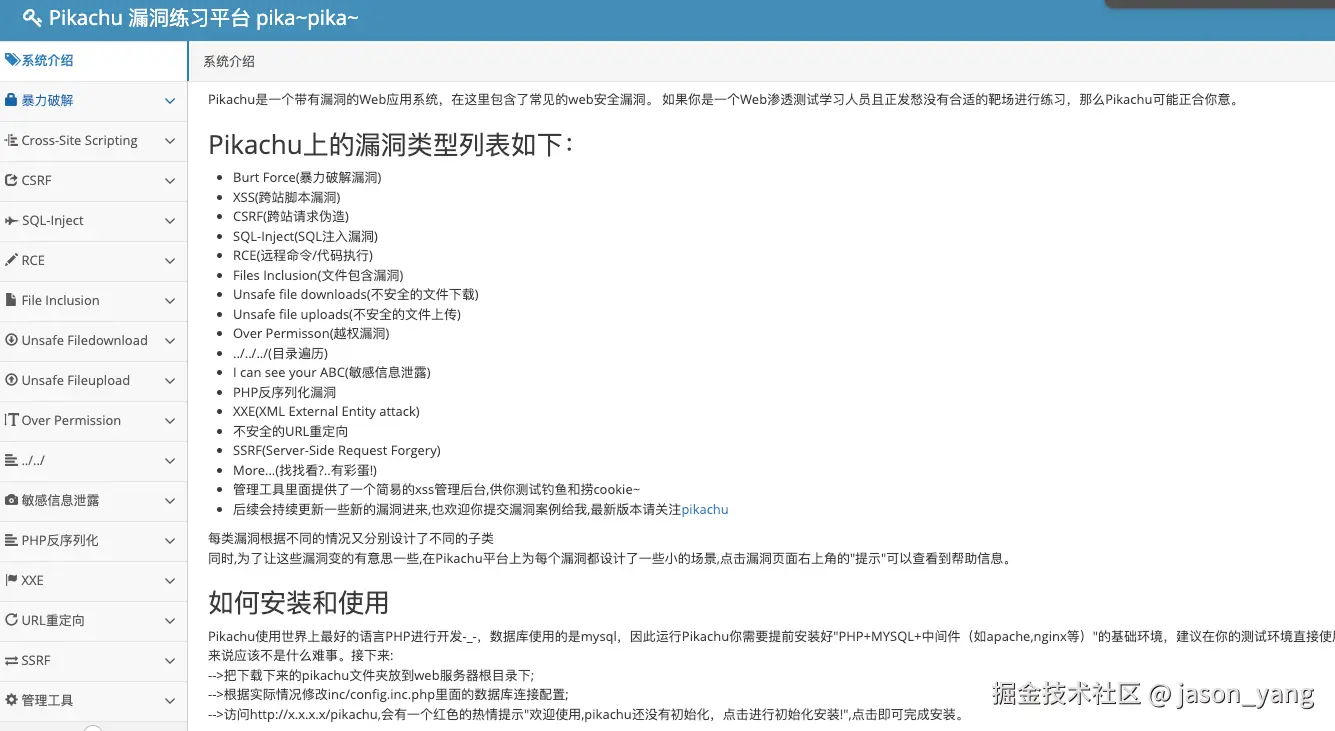Click the camera icon beside 敏感信息泄露
Viewport: 1335px width, 731px height.
11,500
